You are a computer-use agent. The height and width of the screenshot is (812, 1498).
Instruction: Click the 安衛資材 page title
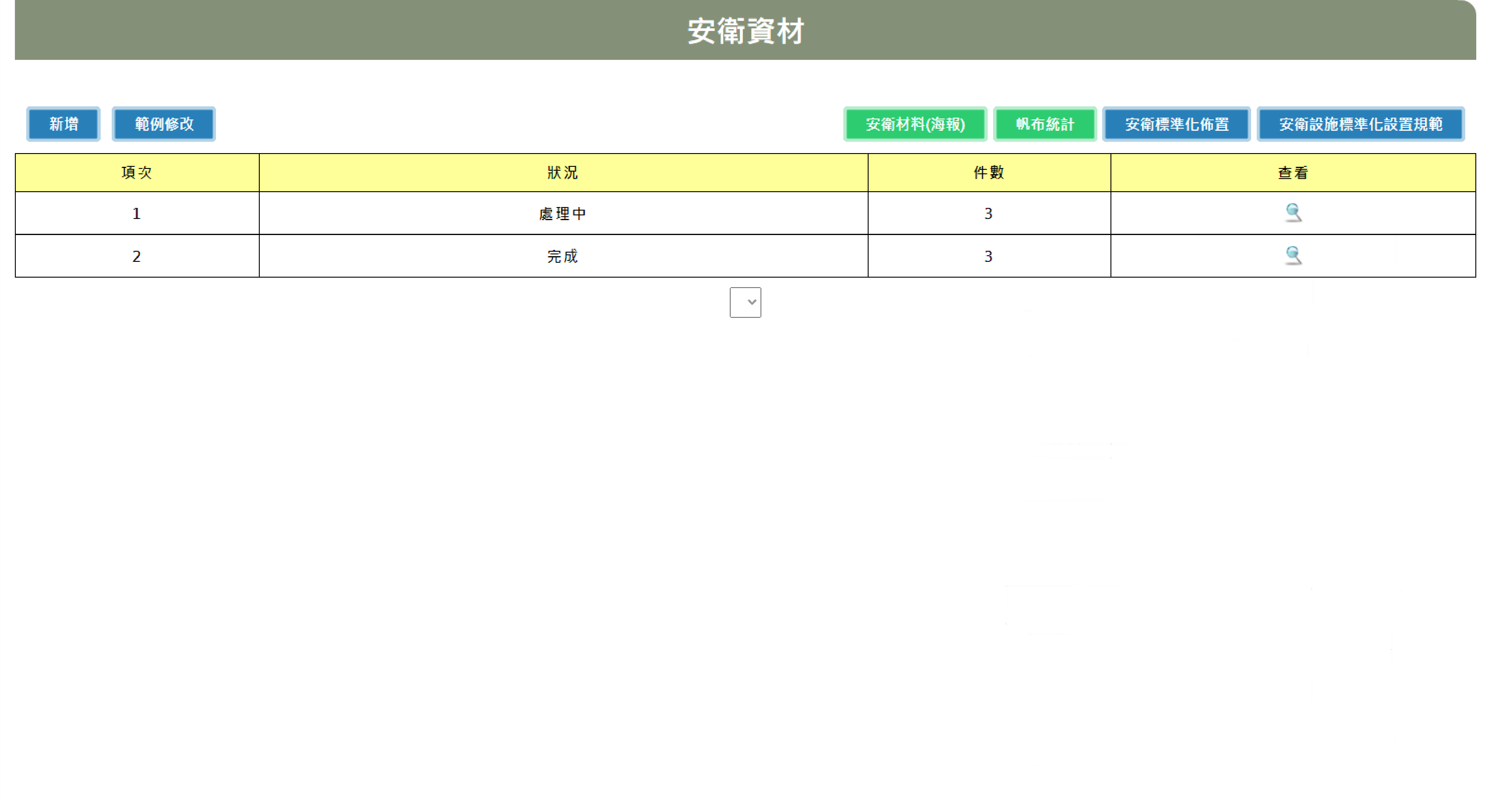(x=746, y=31)
